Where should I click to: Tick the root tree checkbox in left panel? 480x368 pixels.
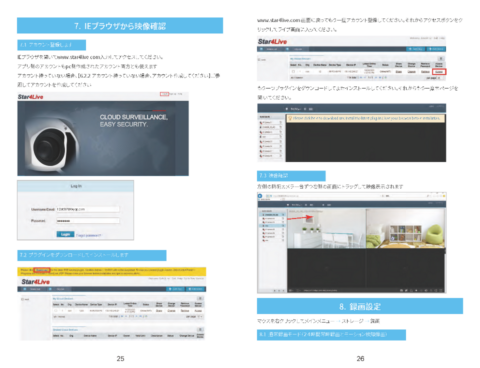coord(23,299)
